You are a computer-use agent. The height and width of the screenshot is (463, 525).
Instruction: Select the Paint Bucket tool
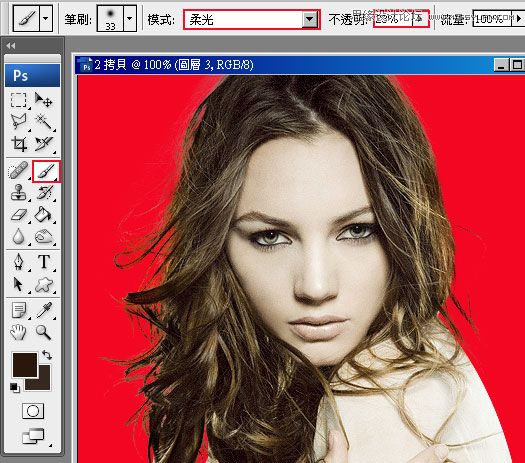click(x=44, y=214)
